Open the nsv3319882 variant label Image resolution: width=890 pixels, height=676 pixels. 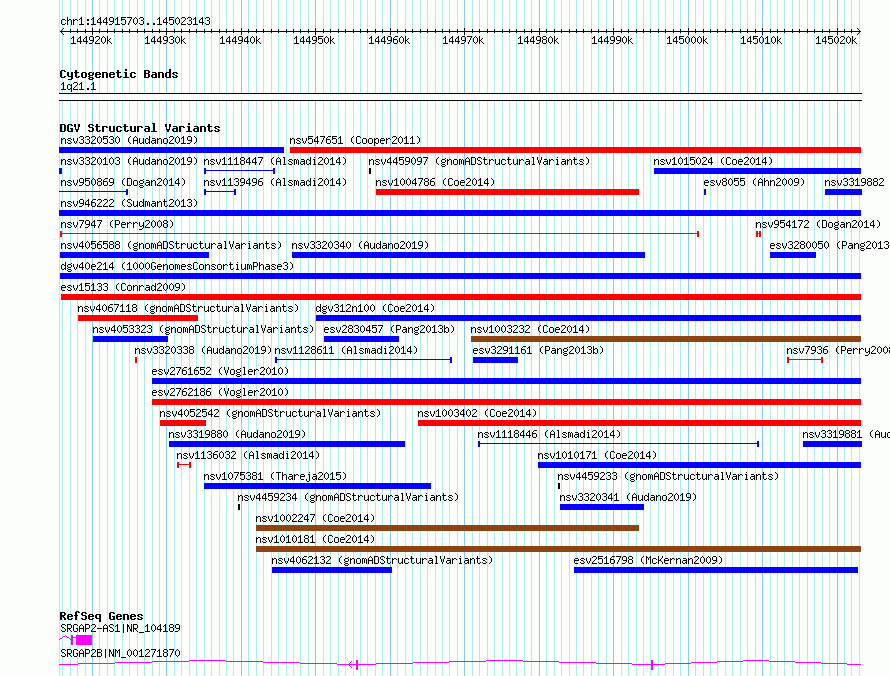(x=854, y=182)
